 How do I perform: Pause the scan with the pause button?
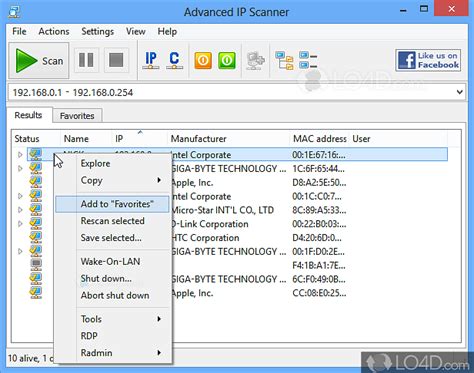(x=86, y=60)
